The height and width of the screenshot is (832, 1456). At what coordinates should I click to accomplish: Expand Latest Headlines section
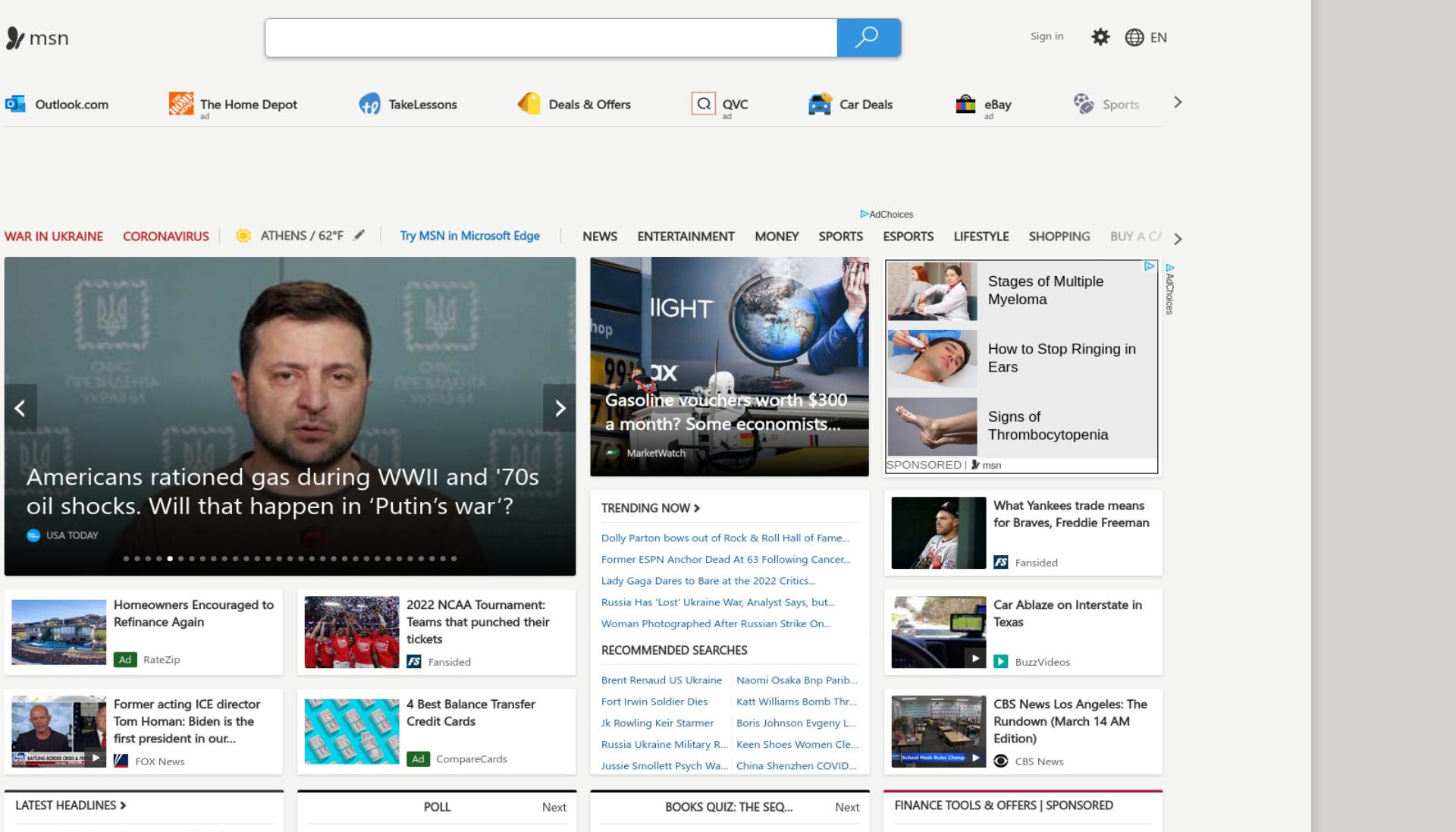71,805
